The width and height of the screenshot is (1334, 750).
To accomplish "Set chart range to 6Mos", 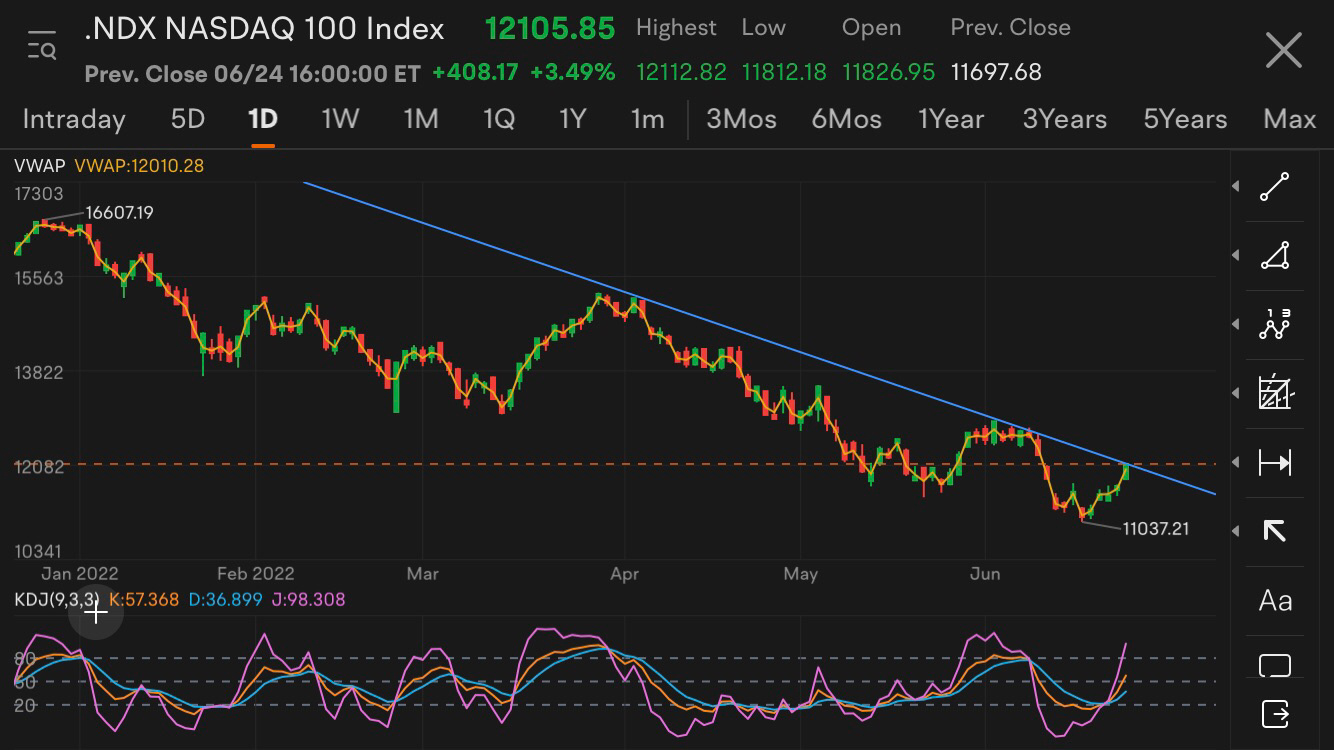I will 846,119.
